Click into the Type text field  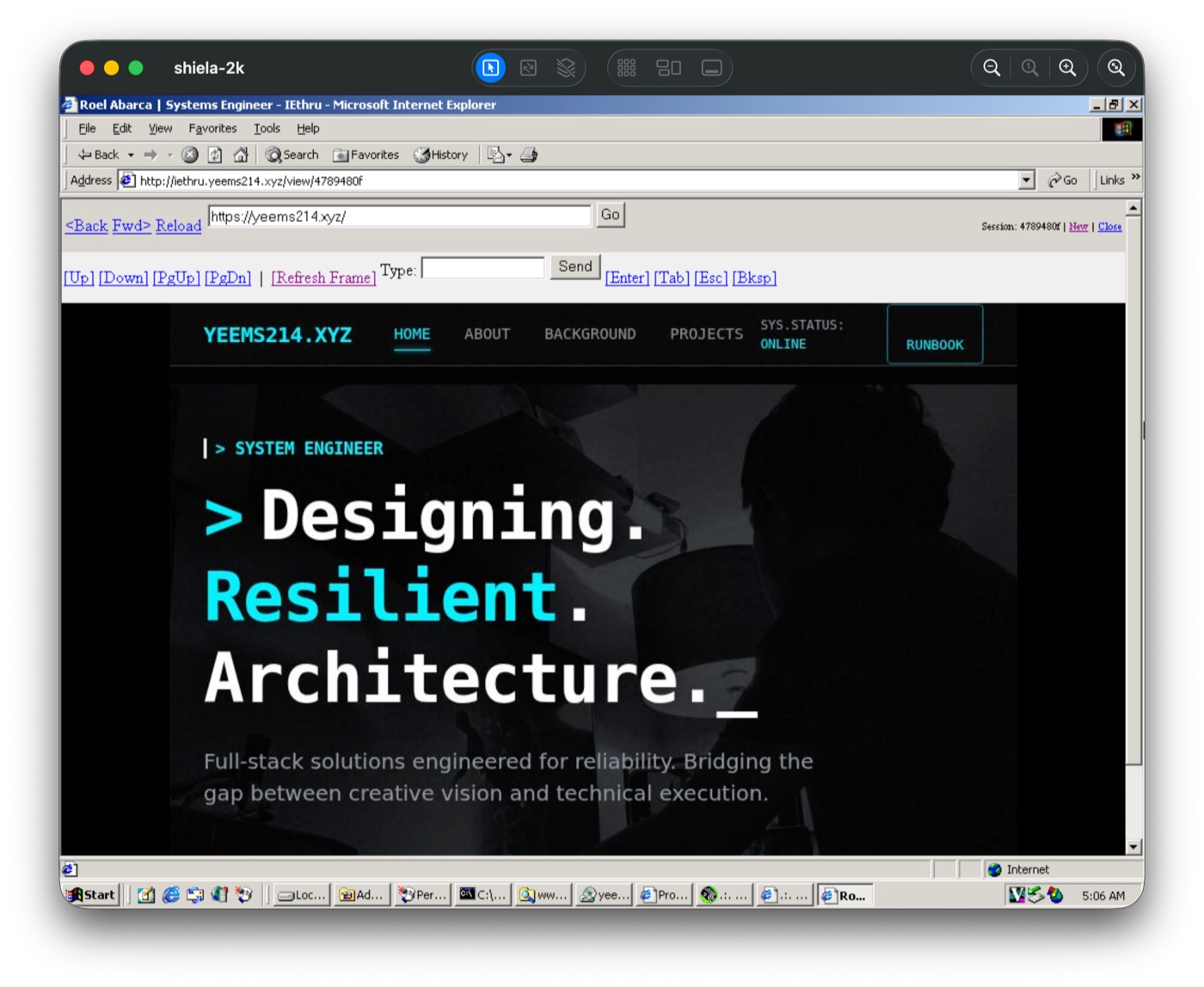pos(483,268)
